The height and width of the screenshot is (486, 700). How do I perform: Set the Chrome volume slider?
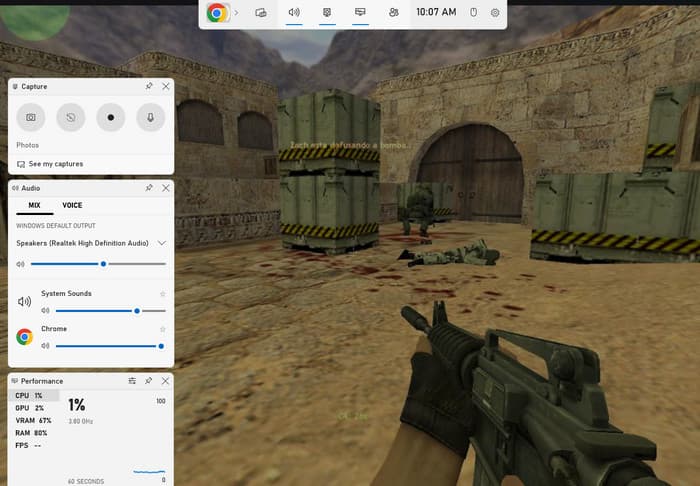111,346
